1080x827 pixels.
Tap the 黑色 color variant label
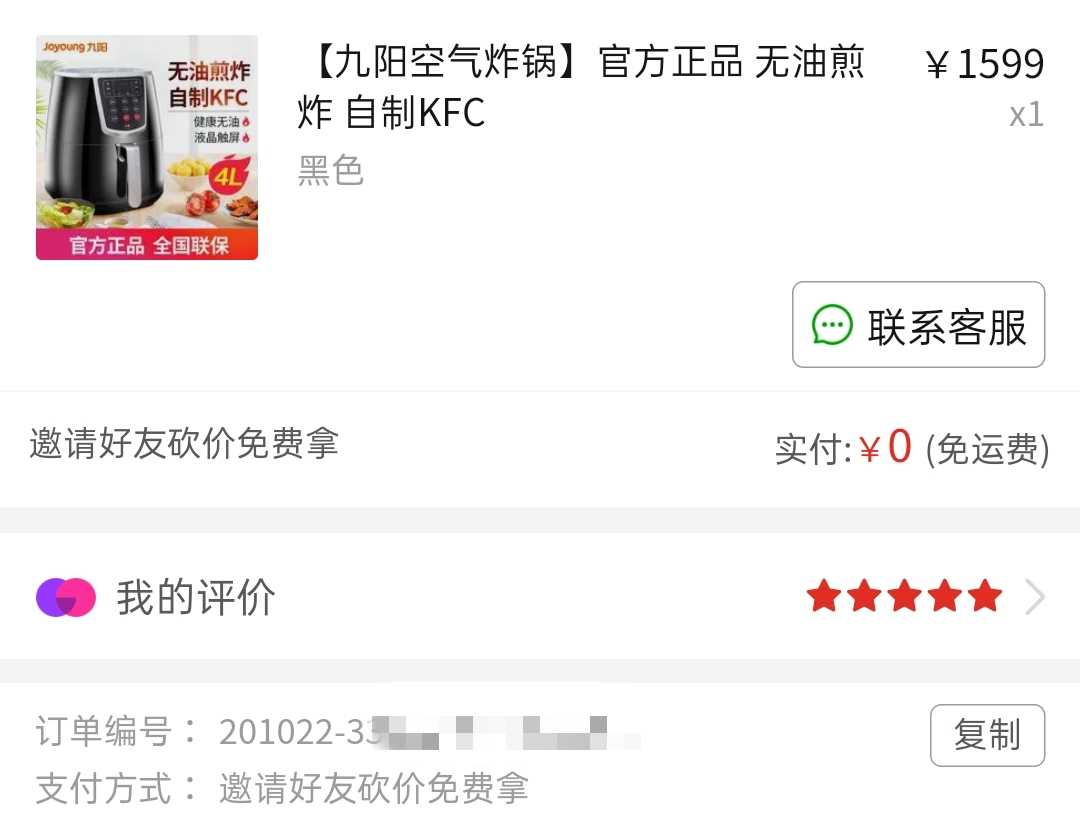[x=330, y=170]
